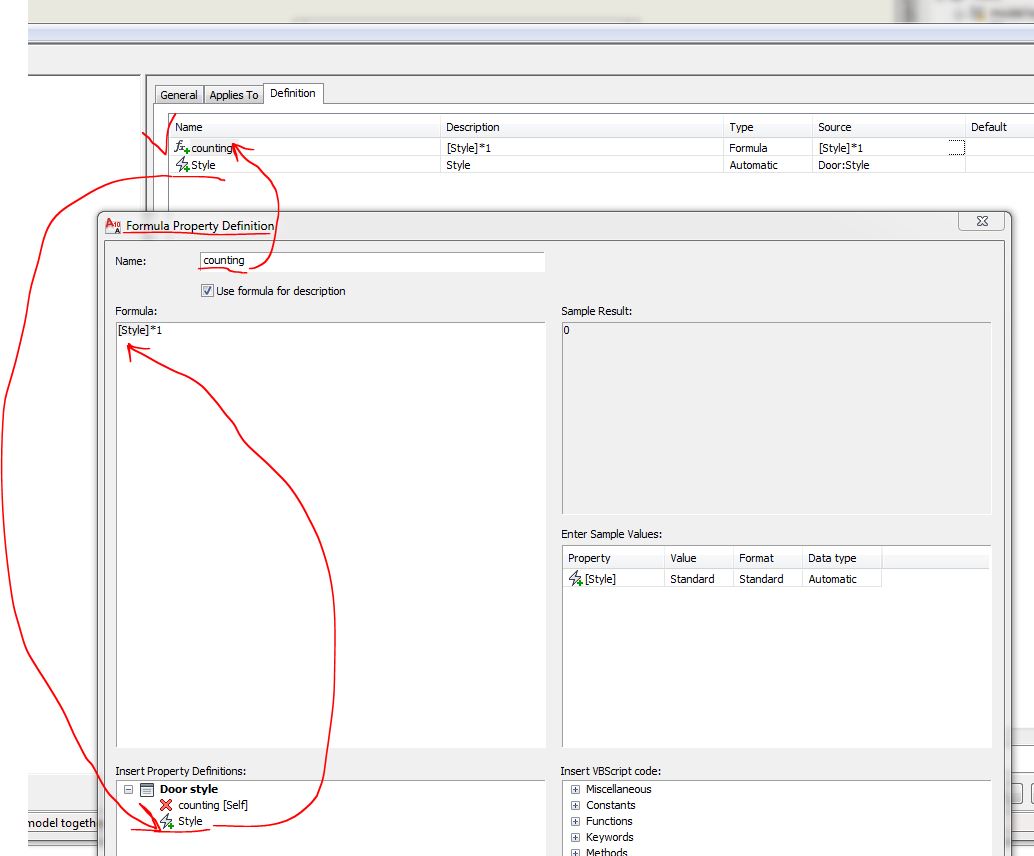Click the [Style] property icon in Sample Values
Viewport: 1034px width, 856px height.
click(x=577, y=578)
